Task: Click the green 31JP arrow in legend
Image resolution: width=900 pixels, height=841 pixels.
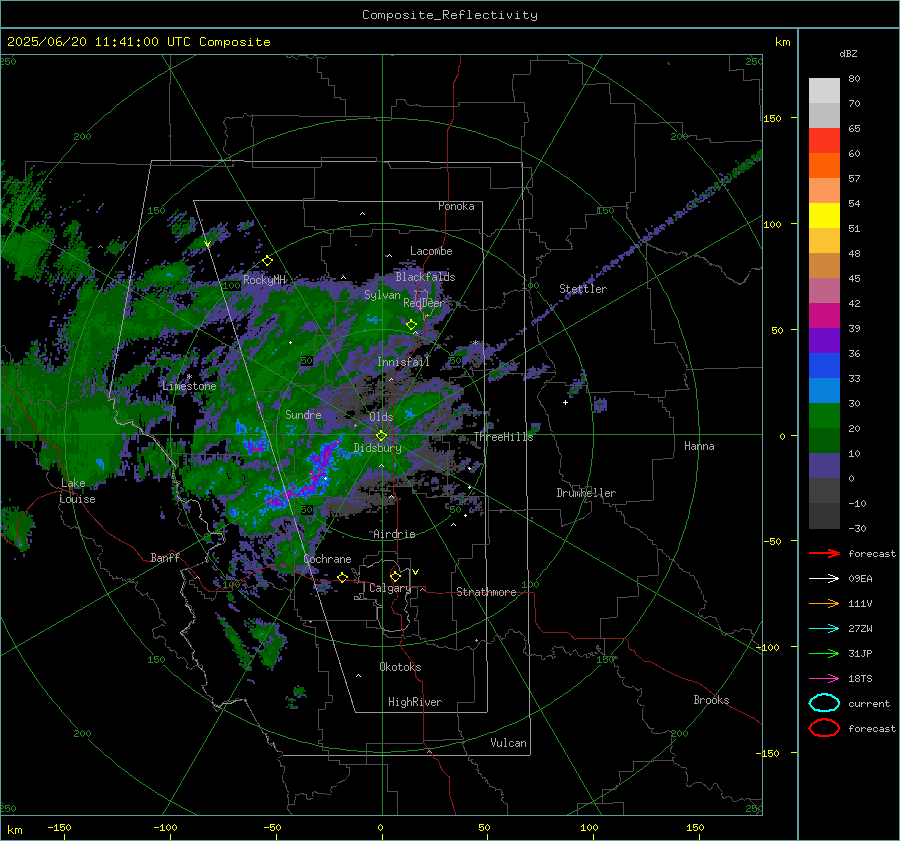Action: click(824, 653)
